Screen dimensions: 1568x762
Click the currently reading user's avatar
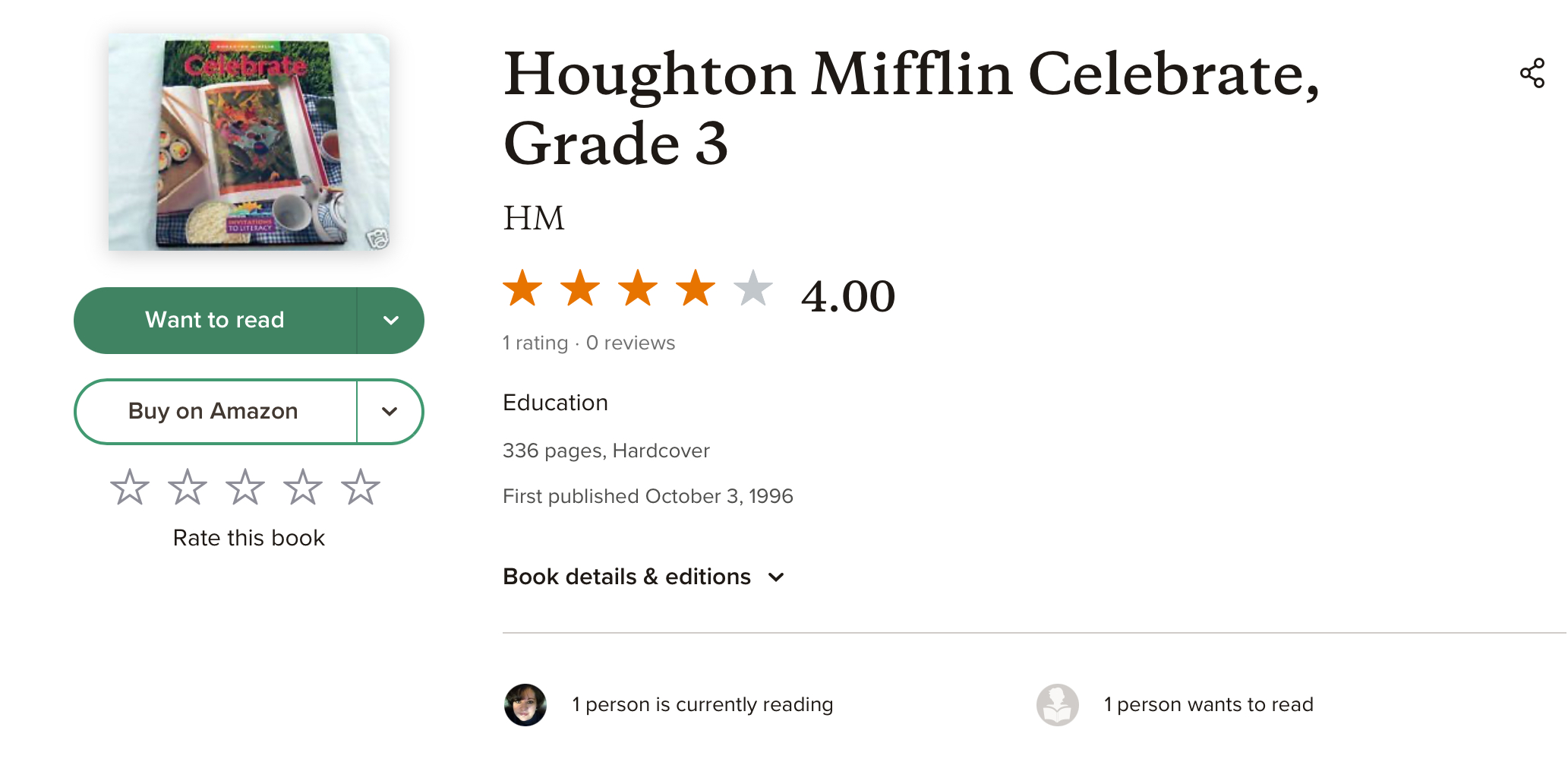pos(525,704)
